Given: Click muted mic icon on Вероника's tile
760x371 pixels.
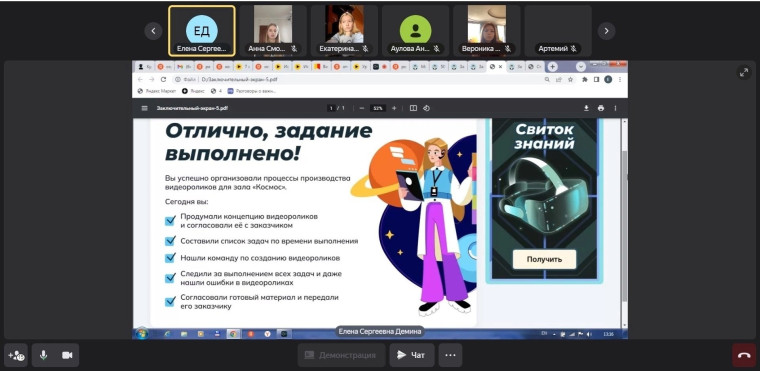Looking at the screenshot, I should tap(507, 48).
